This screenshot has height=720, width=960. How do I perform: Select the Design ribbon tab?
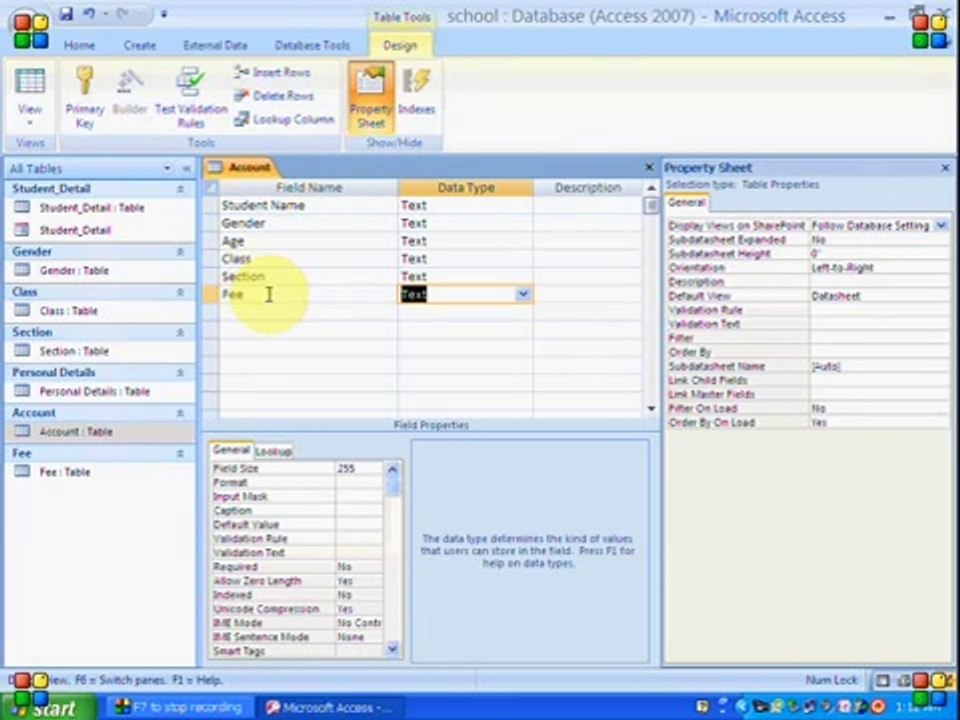(x=400, y=45)
